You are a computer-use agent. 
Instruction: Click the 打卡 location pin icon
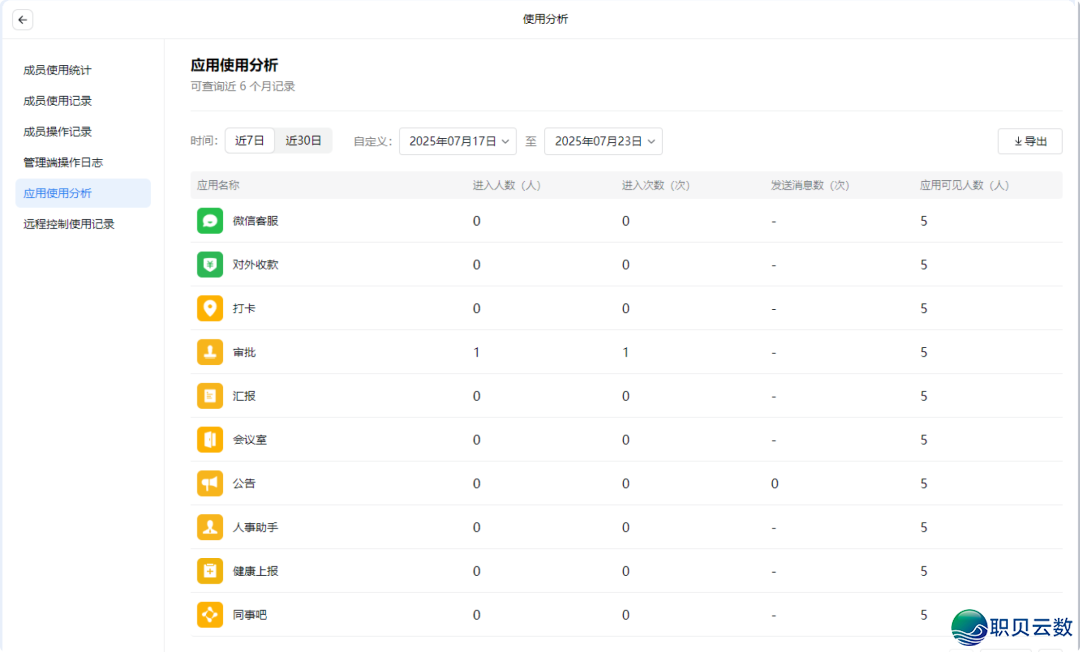click(x=210, y=309)
